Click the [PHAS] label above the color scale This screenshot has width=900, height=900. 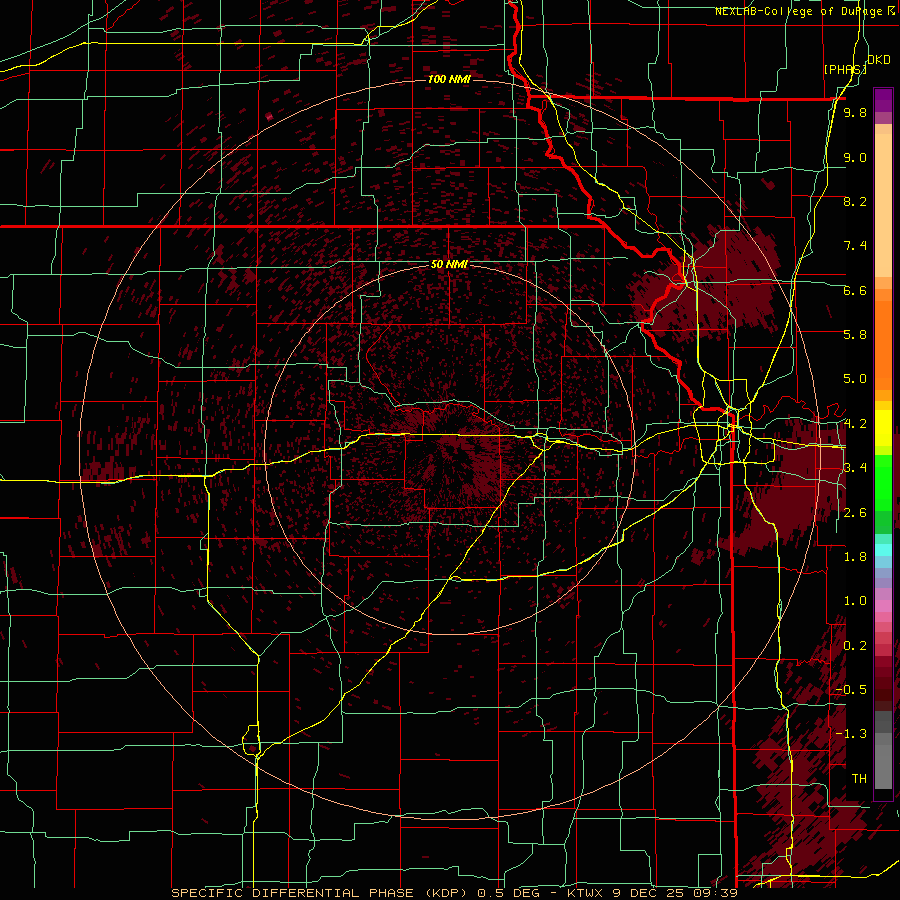pyautogui.click(x=845, y=69)
